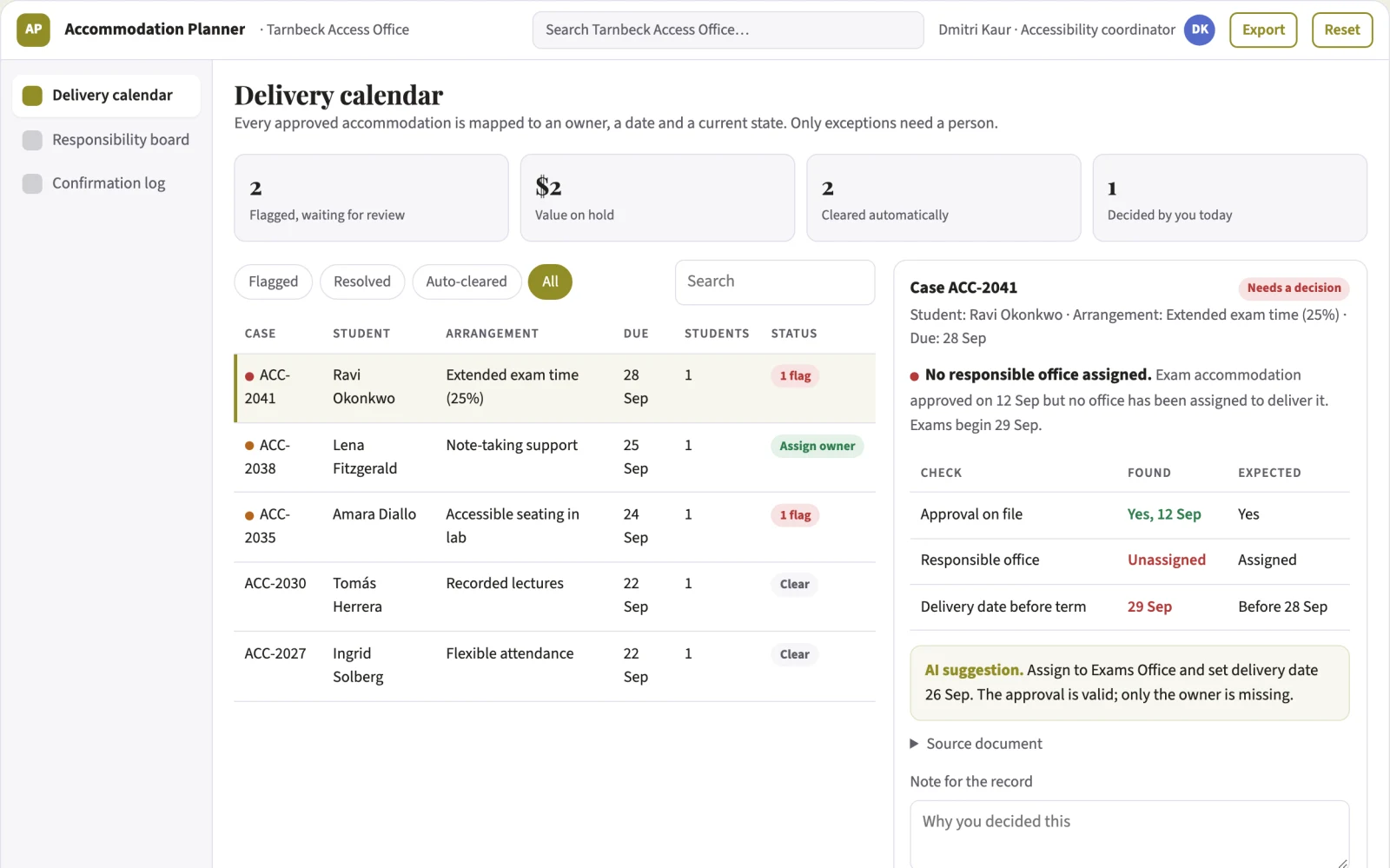Click the Clear badge for Tomás Herrera
The image size is (1390, 868).
coord(794,585)
